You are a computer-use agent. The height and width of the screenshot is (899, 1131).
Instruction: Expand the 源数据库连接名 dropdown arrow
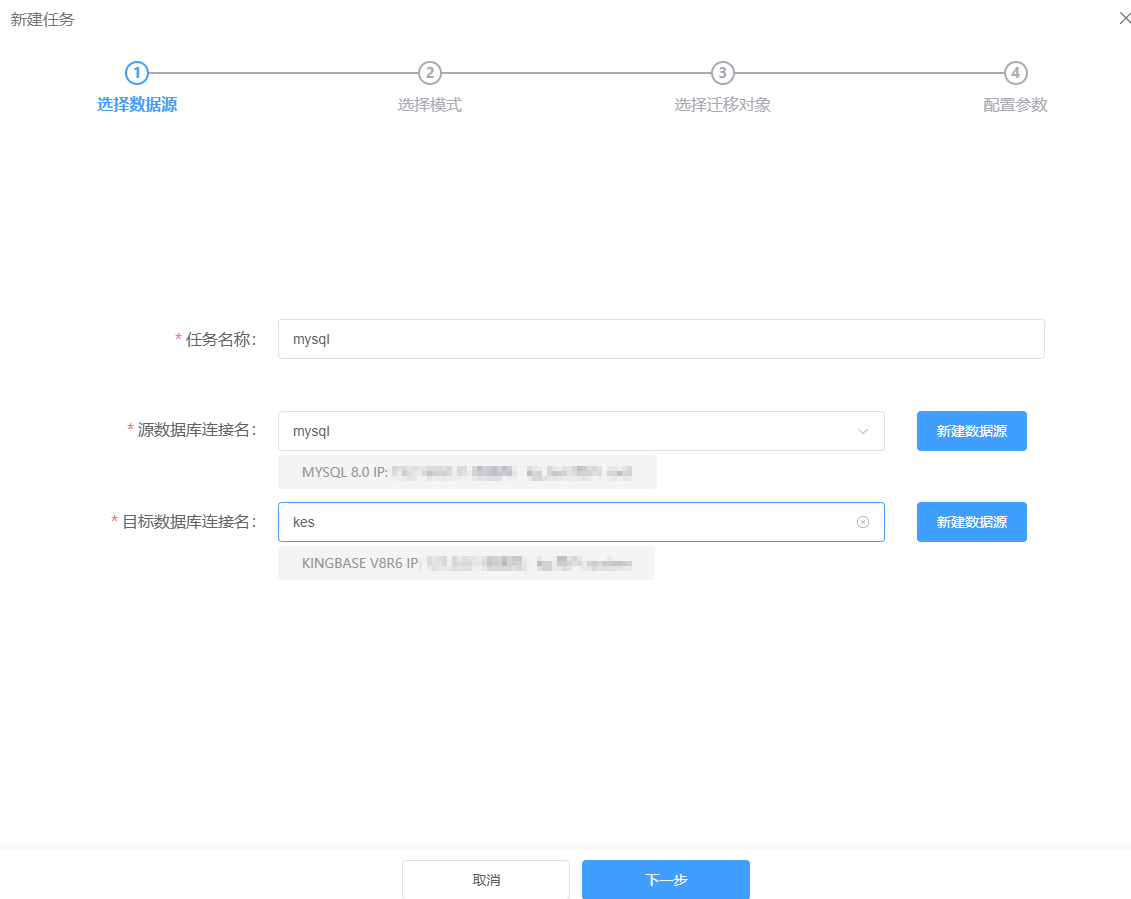click(863, 431)
